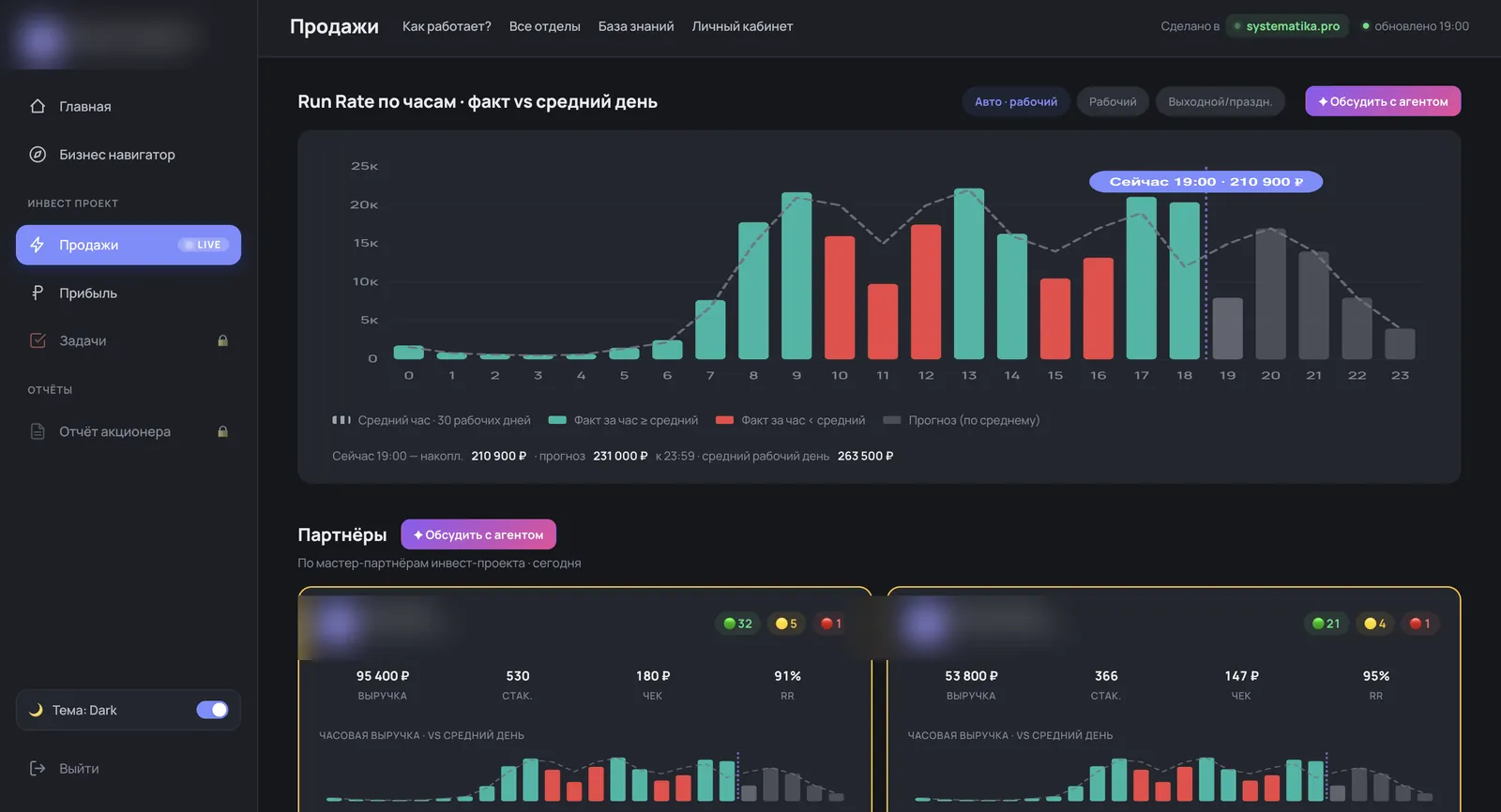This screenshot has height=812, width=1501.
Task: Click the 95 400 ₽ выручка value
Action: [383, 676]
